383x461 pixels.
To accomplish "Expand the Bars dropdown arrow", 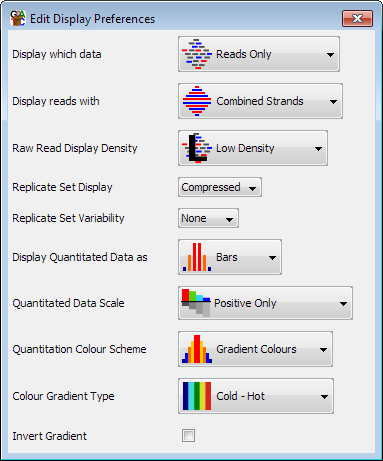I will 272,258.
